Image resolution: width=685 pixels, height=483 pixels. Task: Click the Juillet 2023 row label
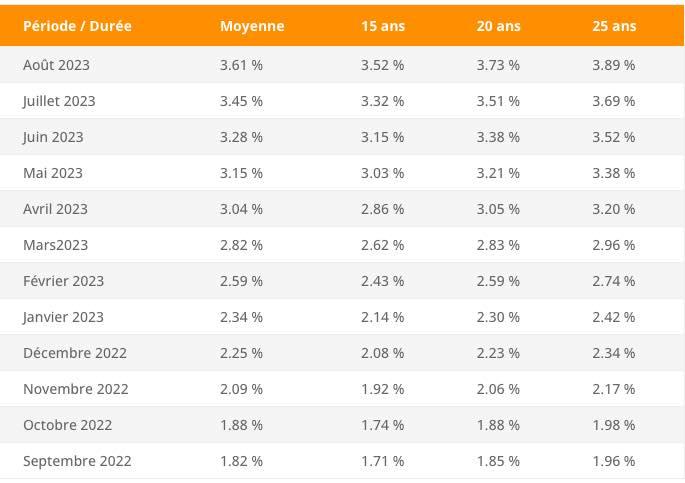[59, 101]
